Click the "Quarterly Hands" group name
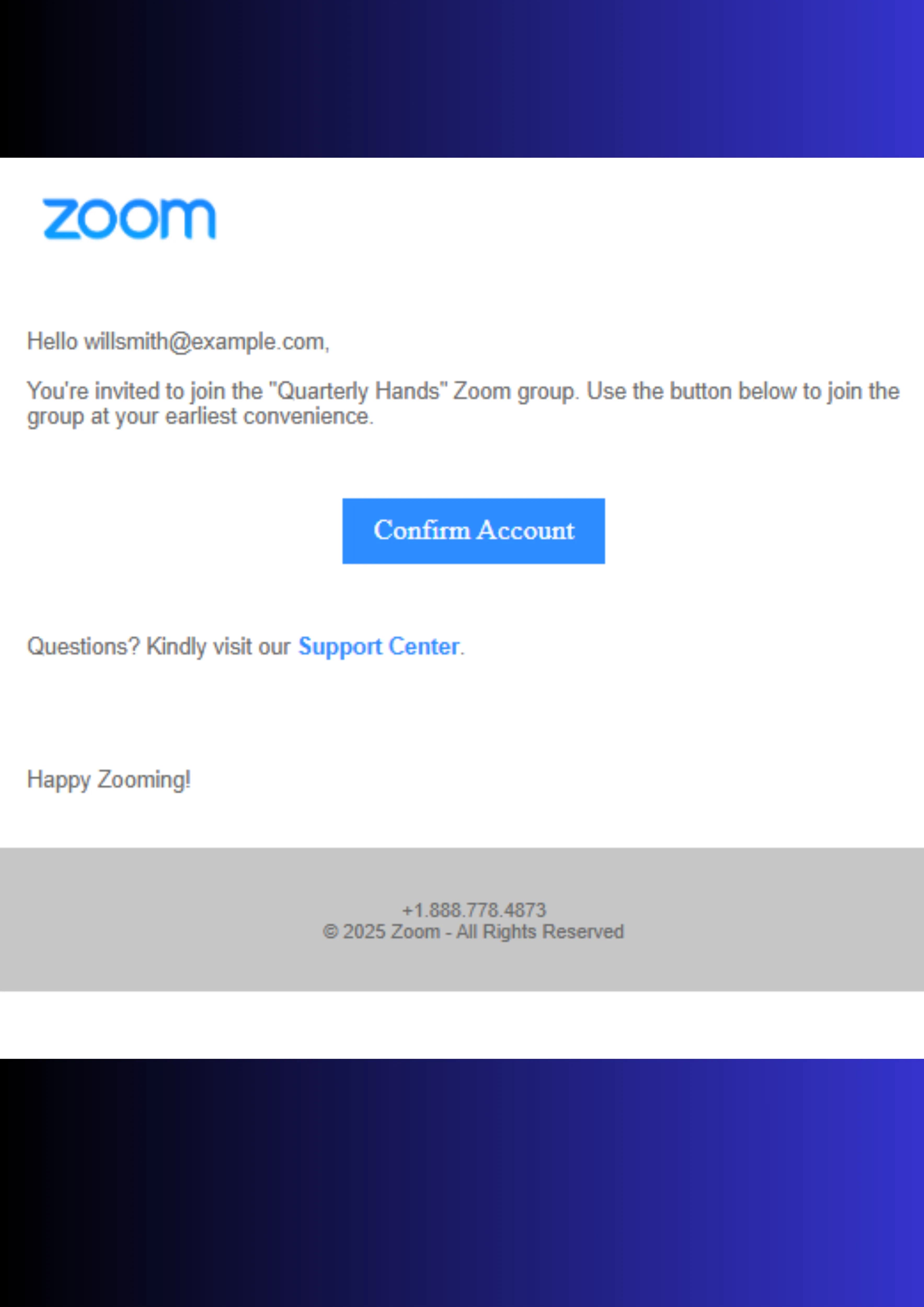Image resolution: width=924 pixels, height=1307 pixels. pos(358,391)
